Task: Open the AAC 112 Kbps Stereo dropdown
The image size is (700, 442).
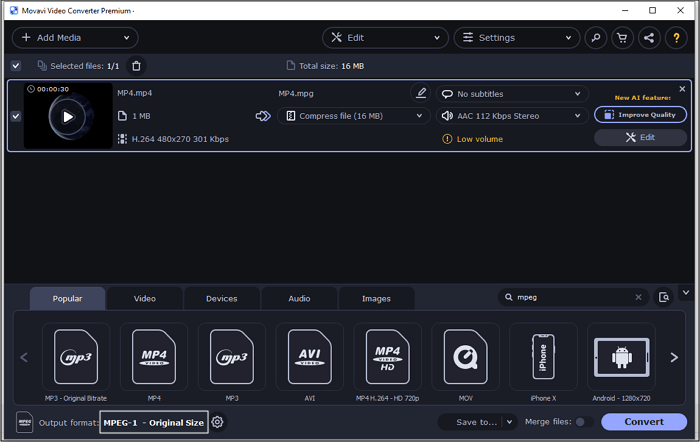Action: coord(512,116)
